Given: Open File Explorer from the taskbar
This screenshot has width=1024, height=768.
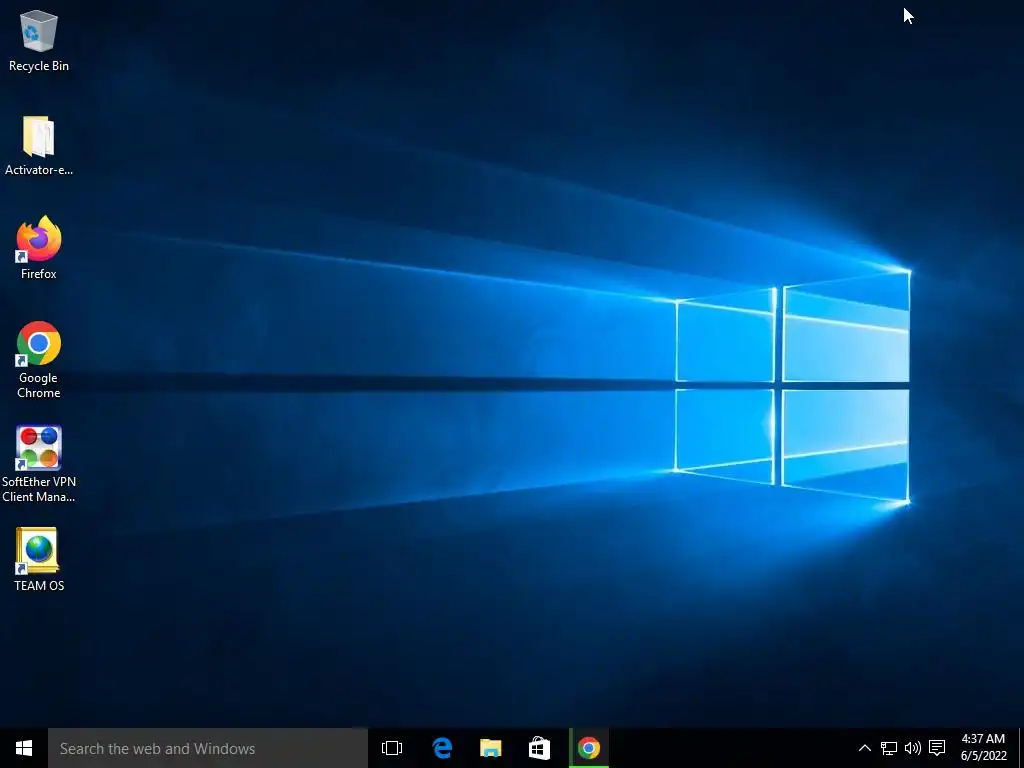Looking at the screenshot, I should pyautogui.click(x=490, y=748).
